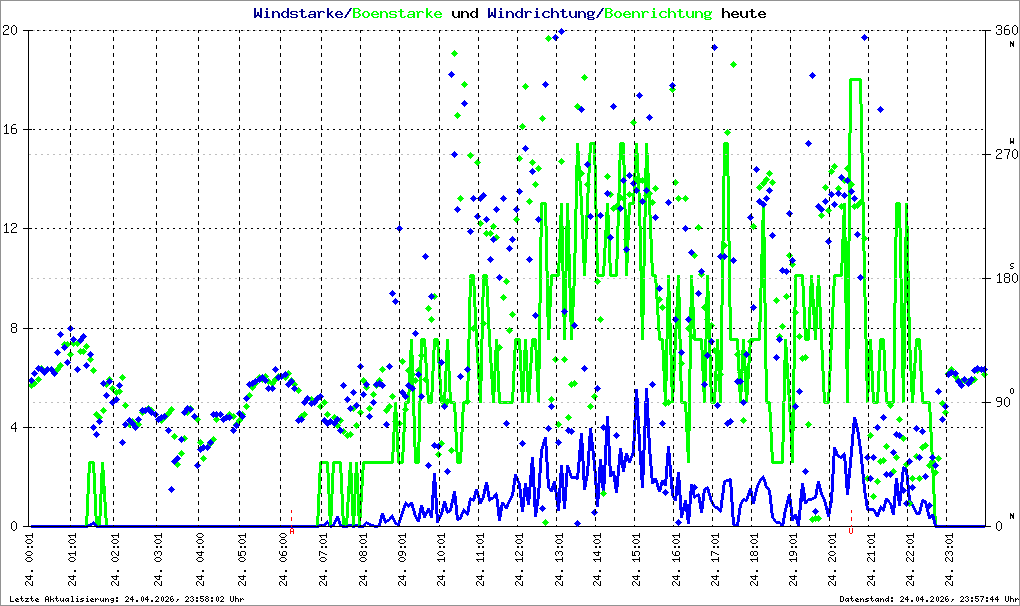The width and height of the screenshot is (1020, 606).
Task: Click the 90 degree label on direction axis
Action: [1002, 402]
